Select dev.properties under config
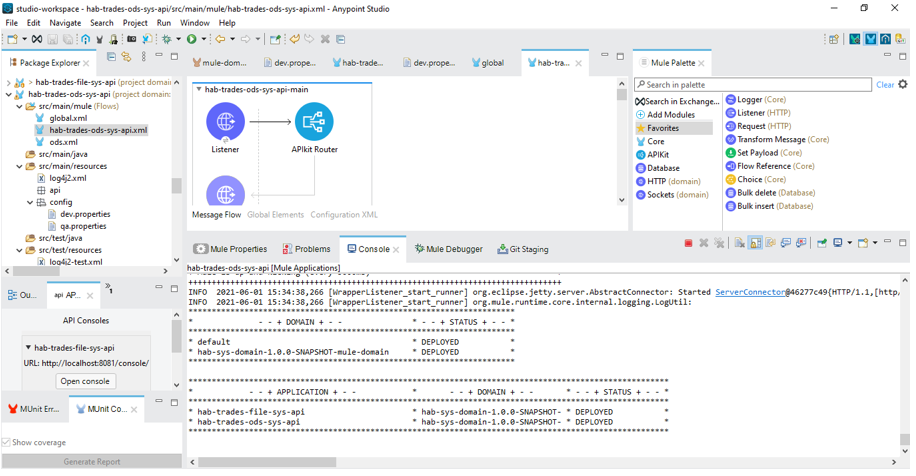This screenshot has width=916, height=476. [x=79, y=214]
